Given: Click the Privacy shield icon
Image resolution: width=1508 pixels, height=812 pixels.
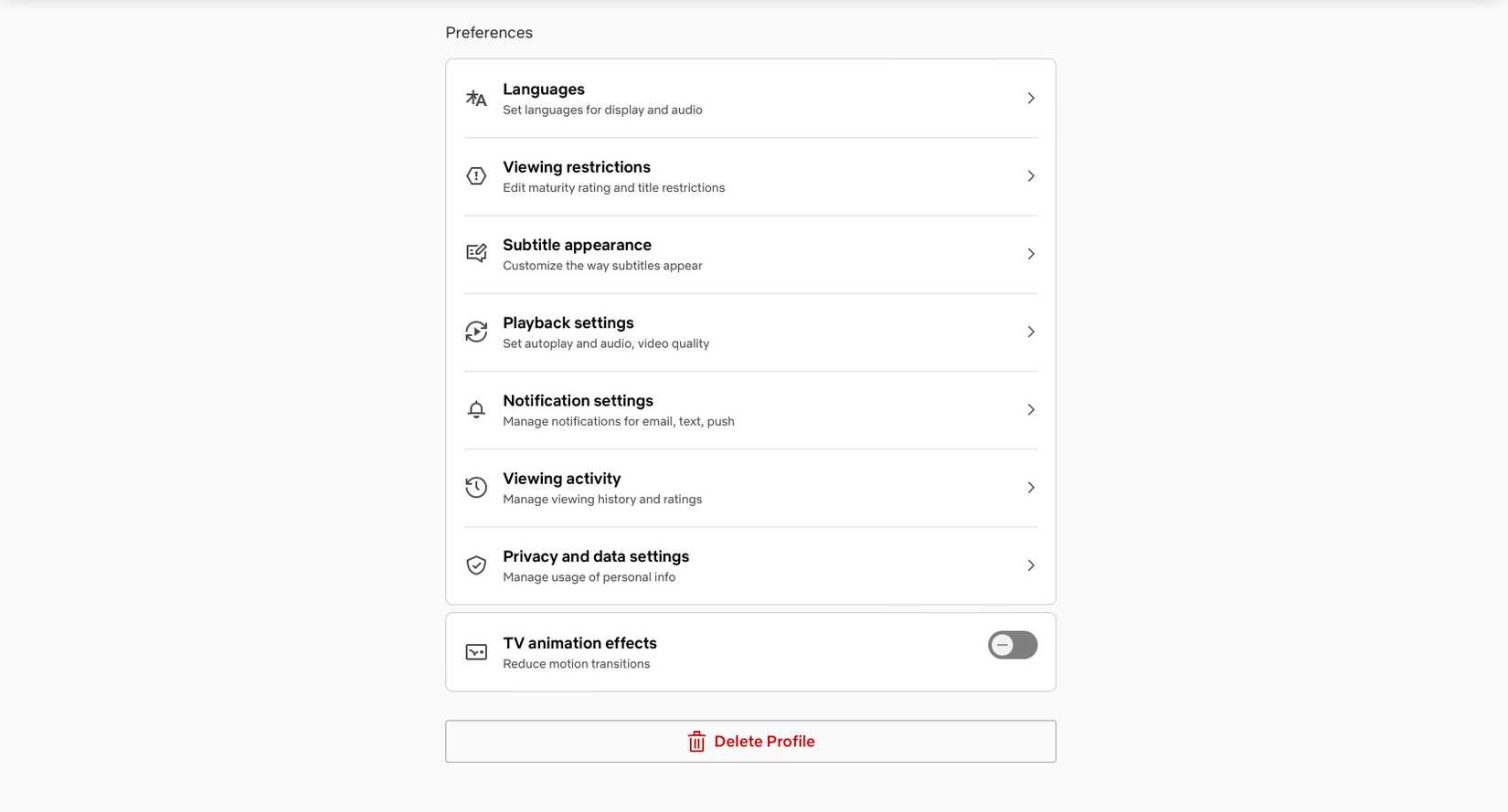Looking at the screenshot, I should [476, 564].
